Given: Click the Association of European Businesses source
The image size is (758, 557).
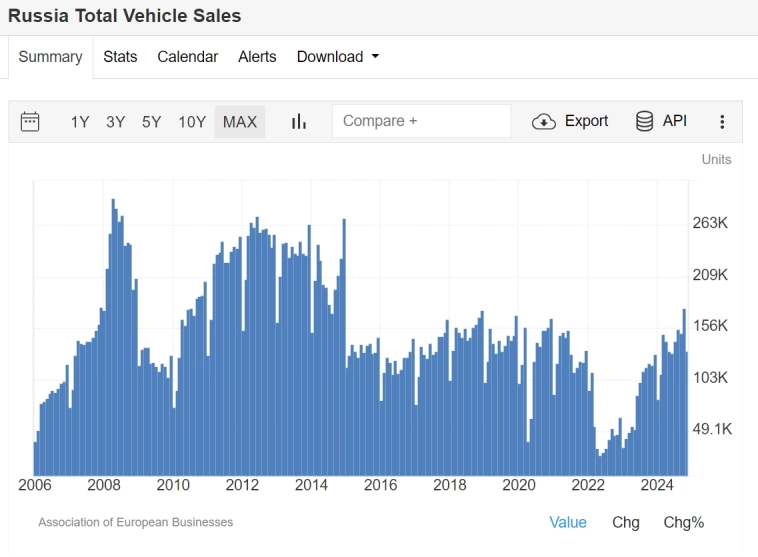Looking at the screenshot, I should (x=135, y=522).
